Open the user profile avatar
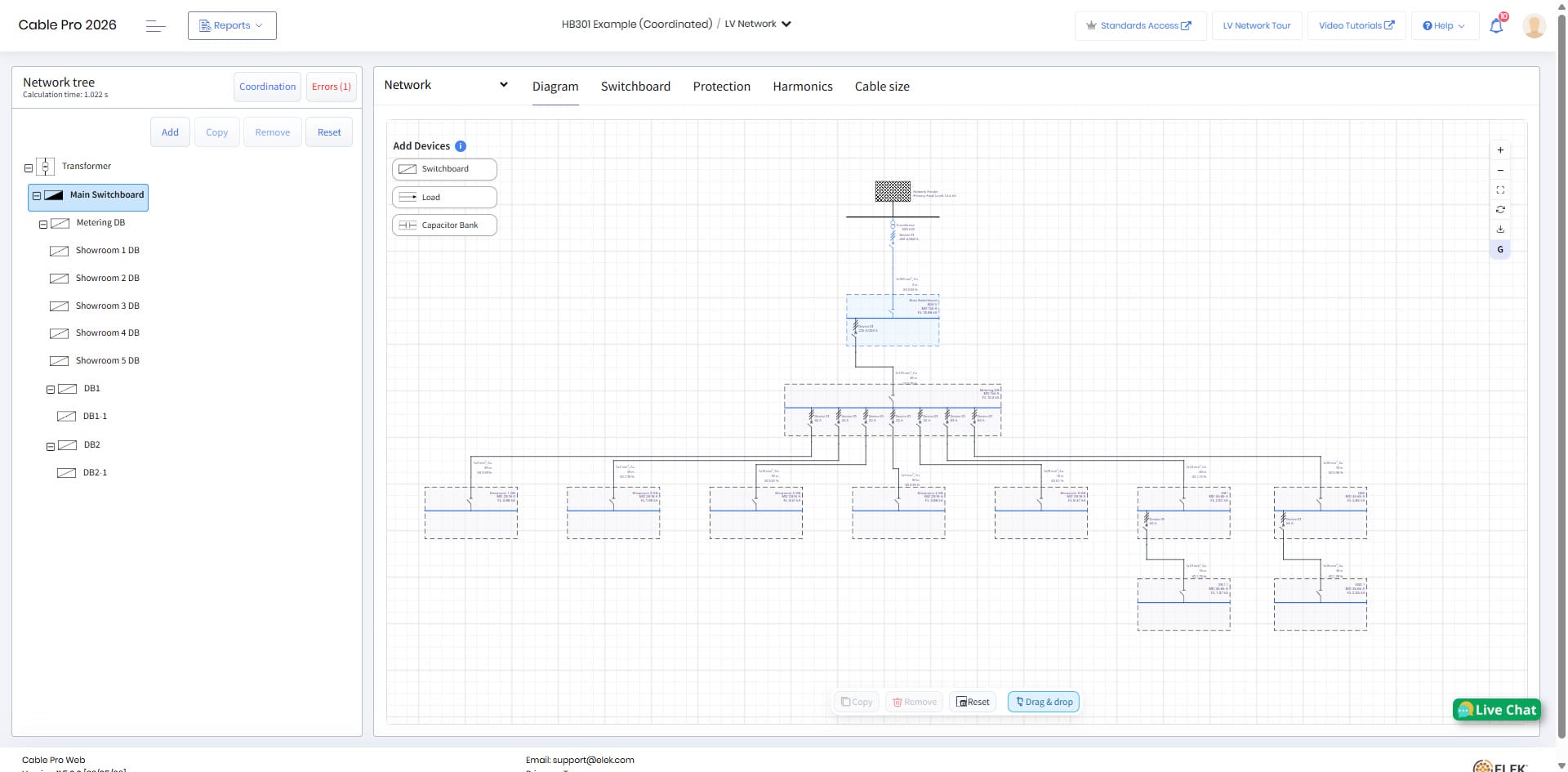Image resolution: width=1568 pixels, height=772 pixels. (1534, 25)
